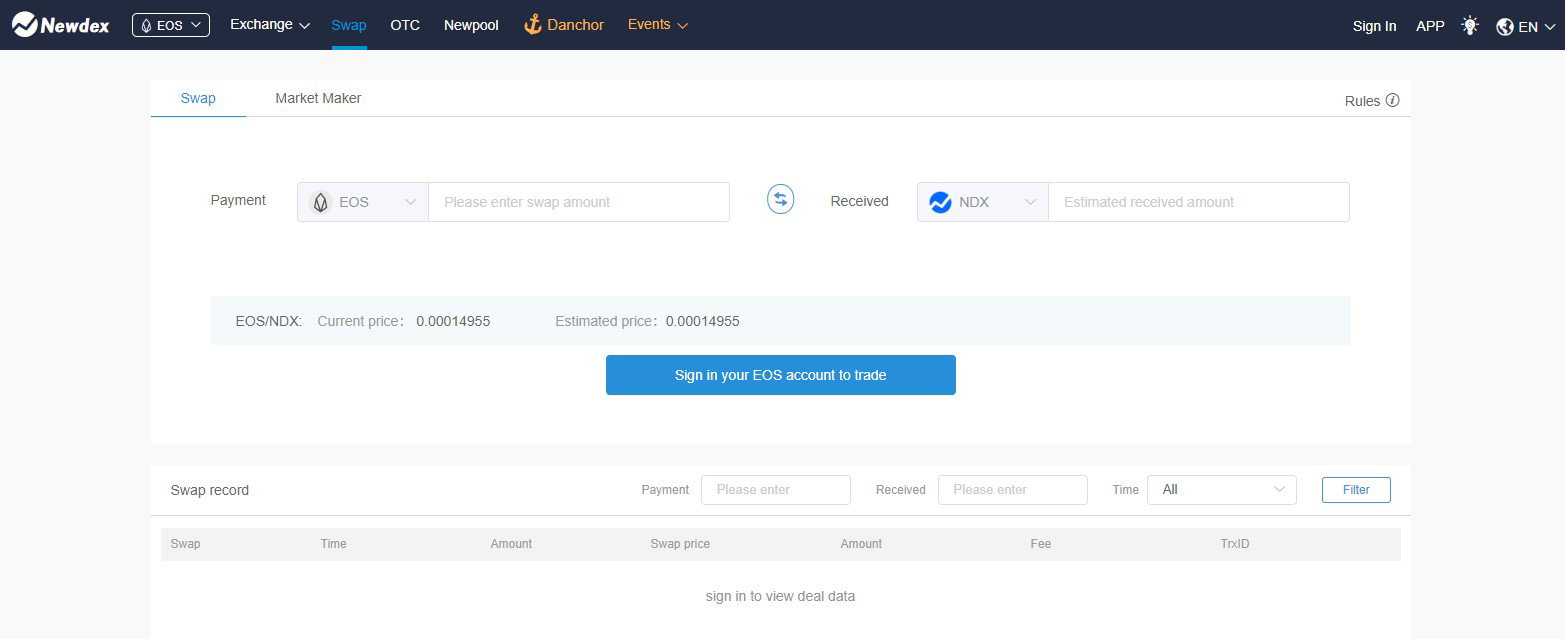
Task: Click the Received filter input in Swap record
Action: 1013,490
